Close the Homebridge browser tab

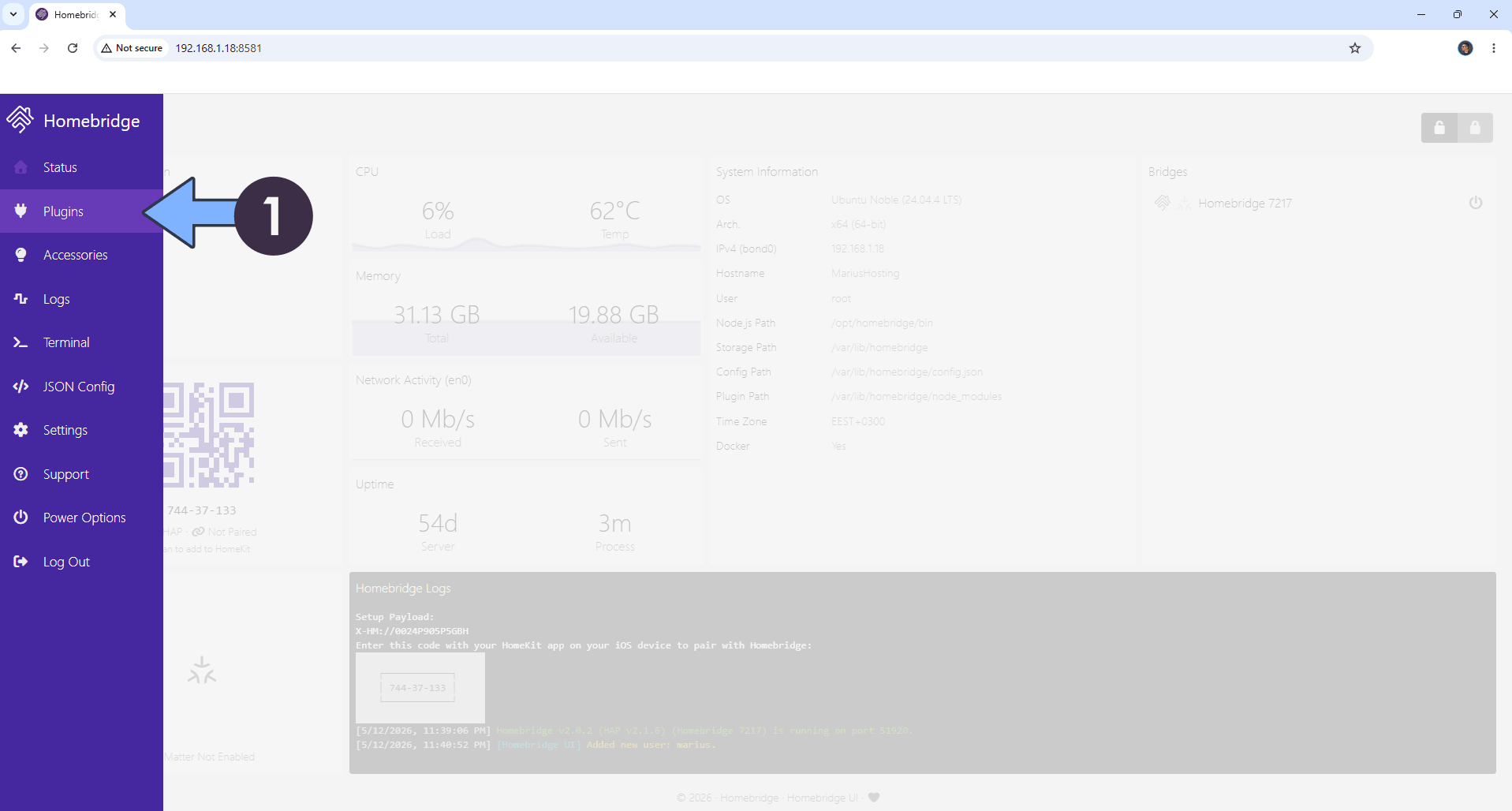coord(113,14)
